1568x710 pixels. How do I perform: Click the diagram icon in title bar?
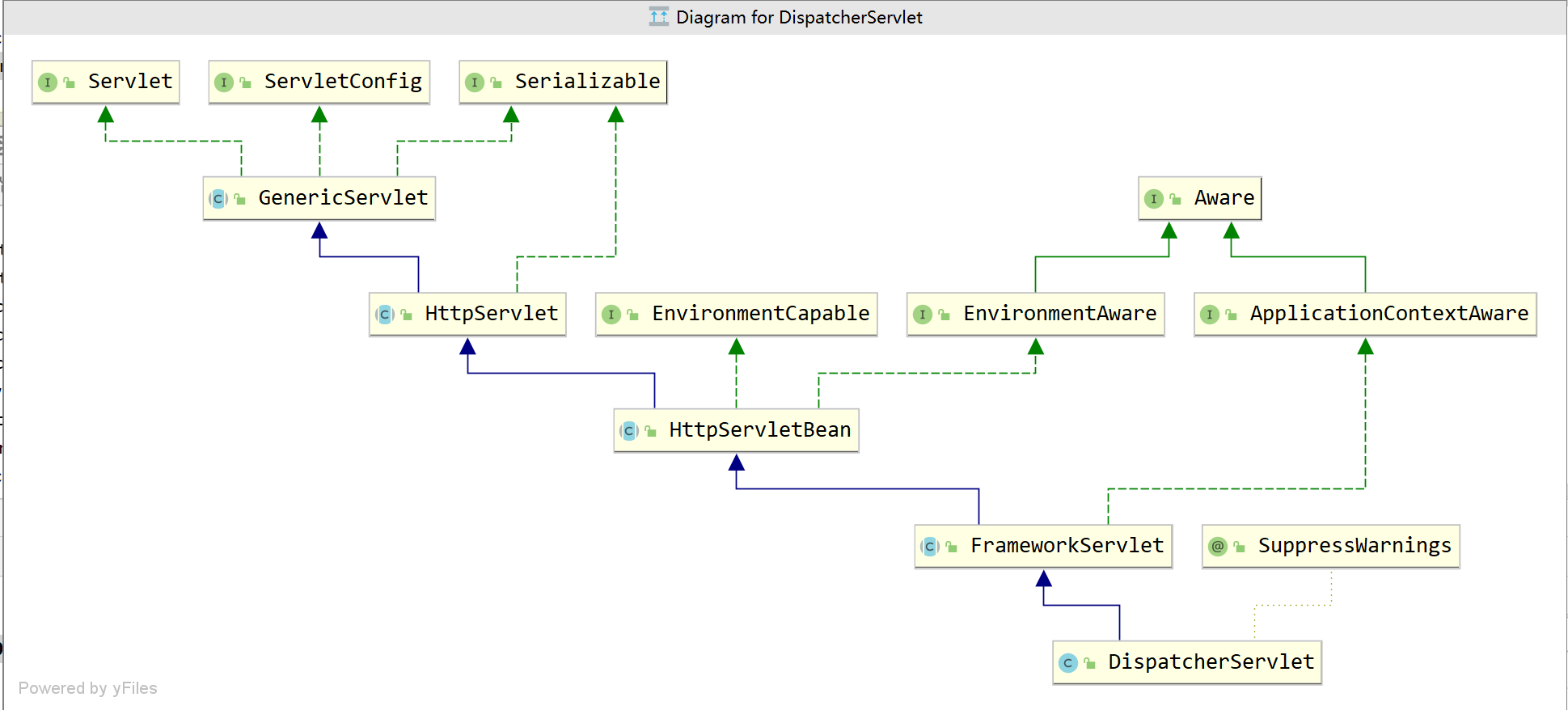[659, 17]
